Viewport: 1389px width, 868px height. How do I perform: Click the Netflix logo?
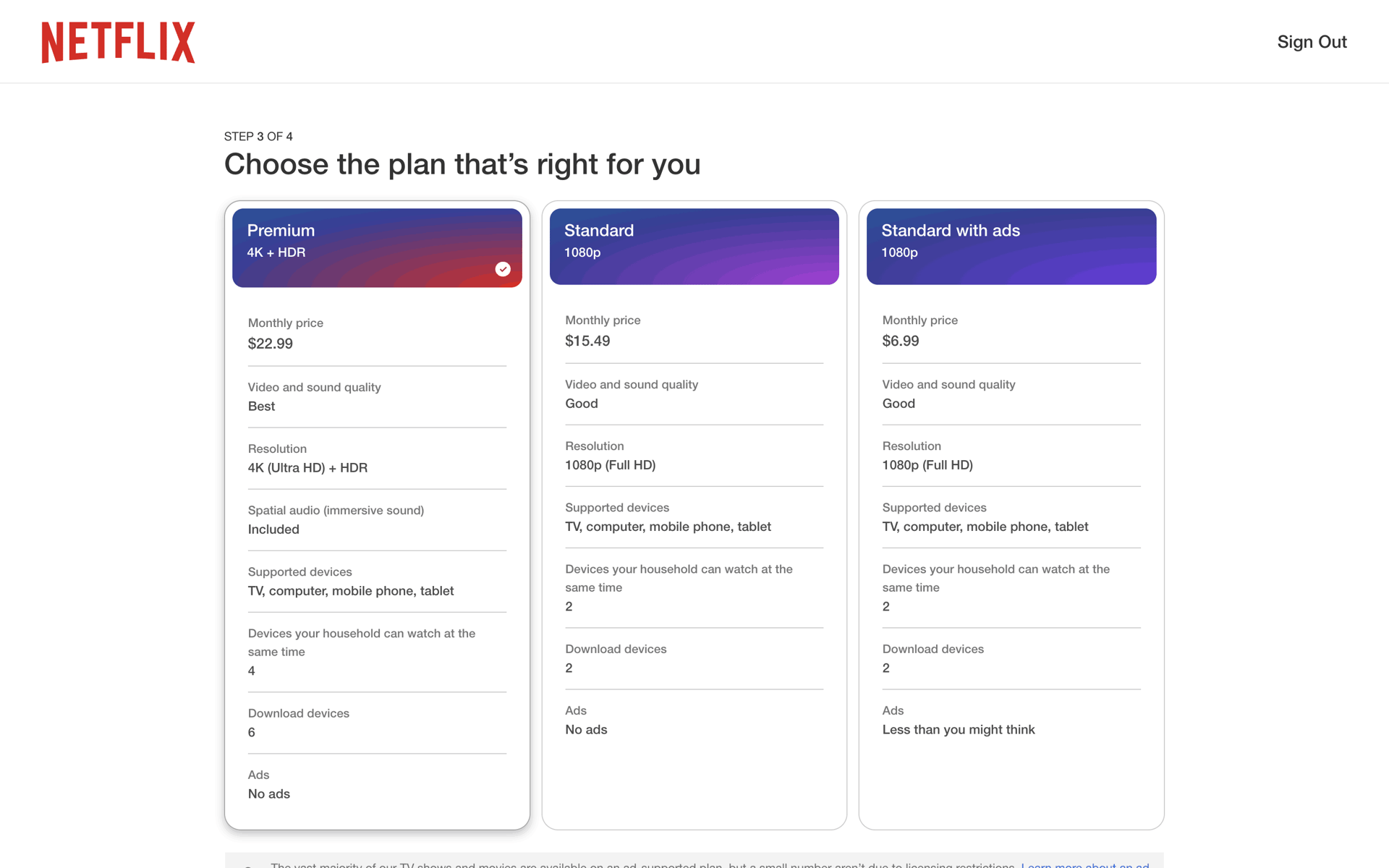coord(118,42)
